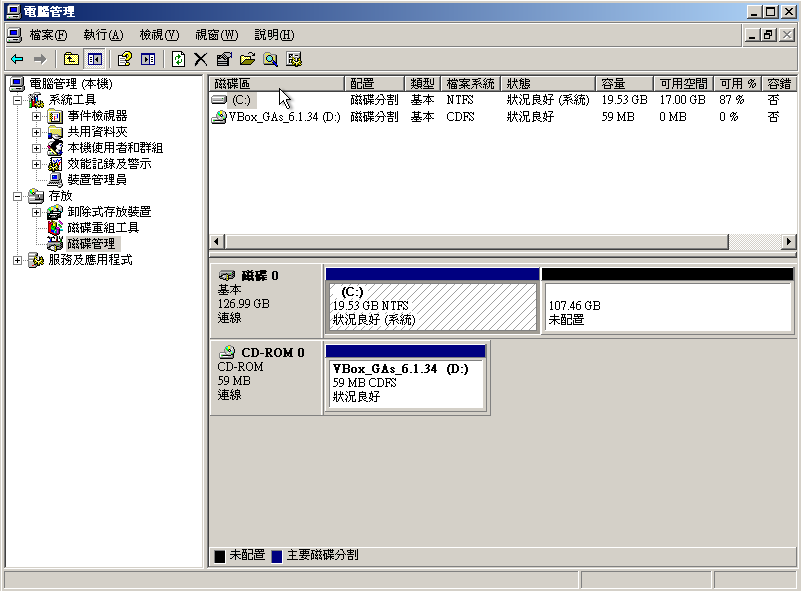
Task: Collapse the 存放 tree node
Action: pos(17,196)
